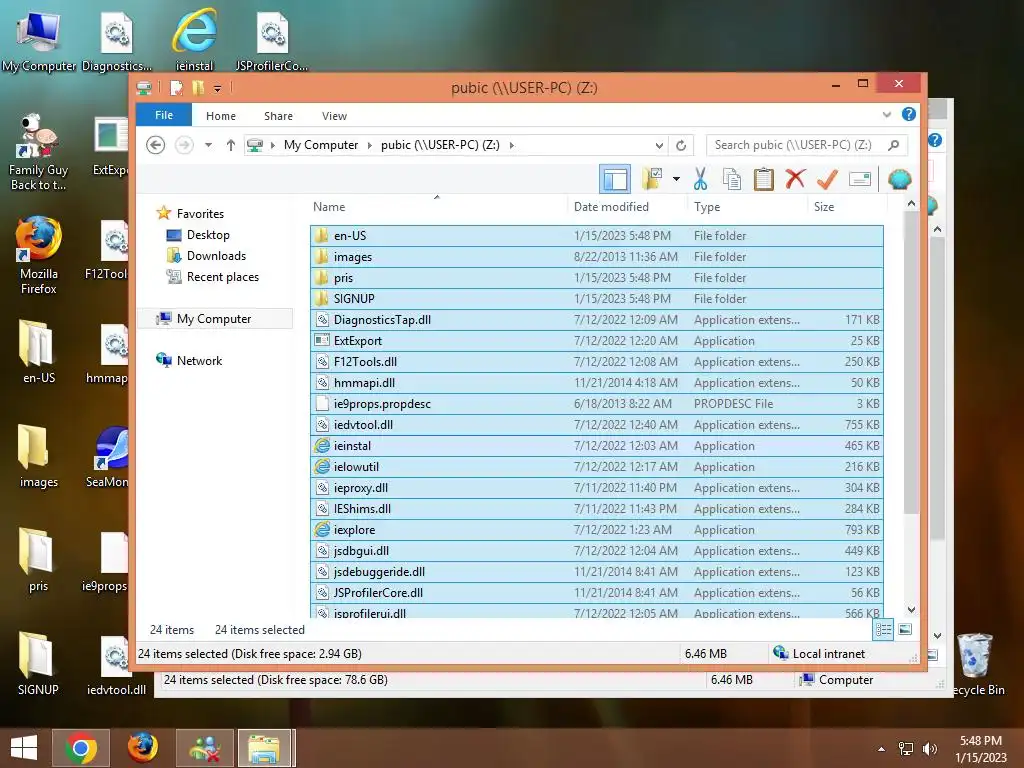1024x768 pixels.
Task: Click the blue shell toolbar icon
Action: click(x=899, y=178)
